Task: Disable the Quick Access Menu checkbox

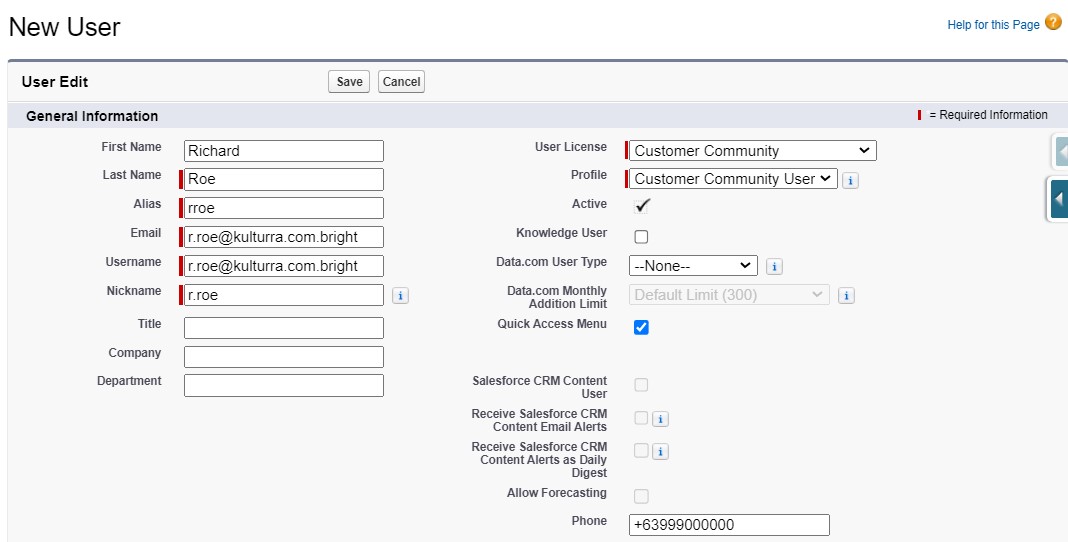Action: [641, 327]
